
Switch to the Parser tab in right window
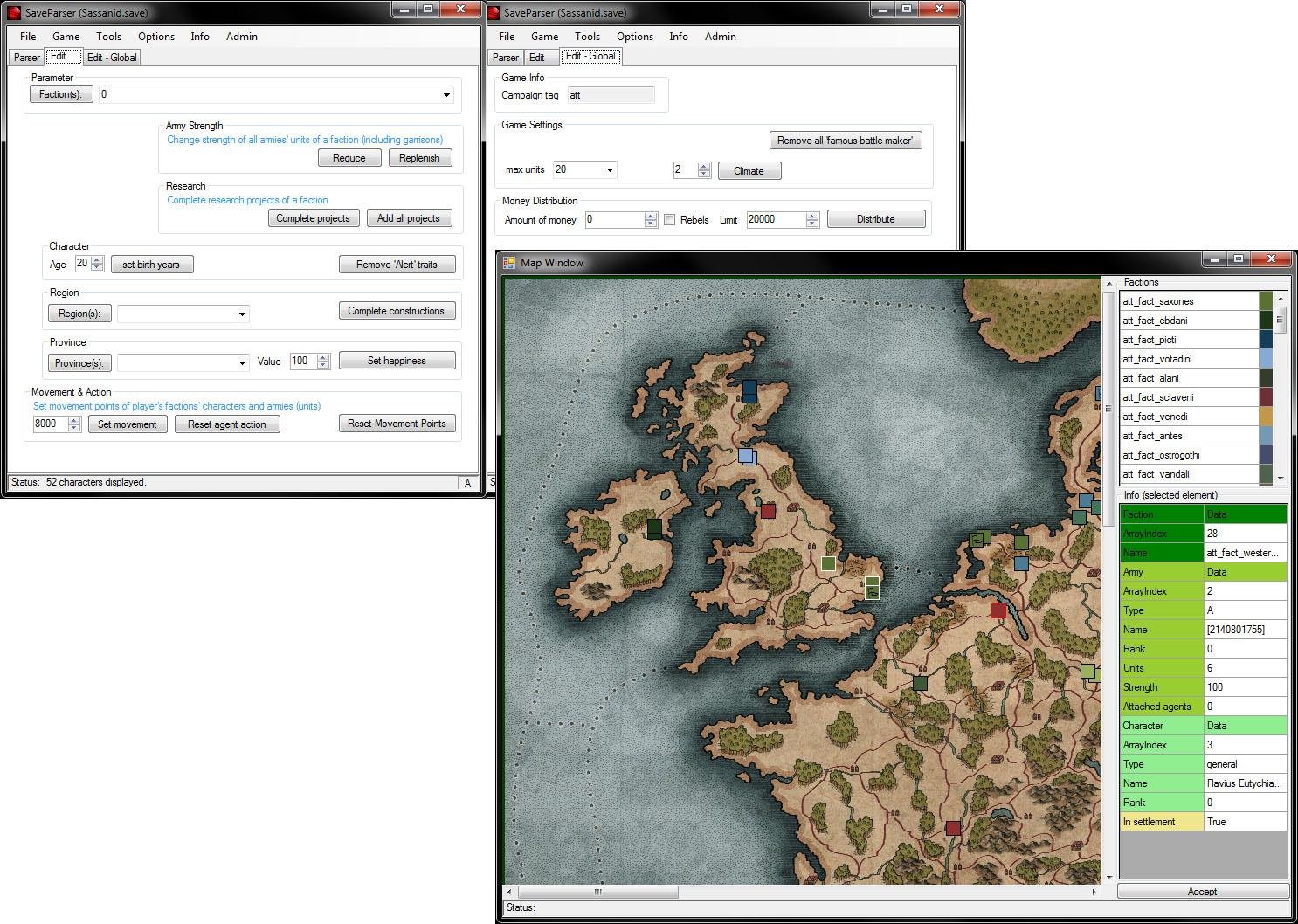tap(506, 58)
